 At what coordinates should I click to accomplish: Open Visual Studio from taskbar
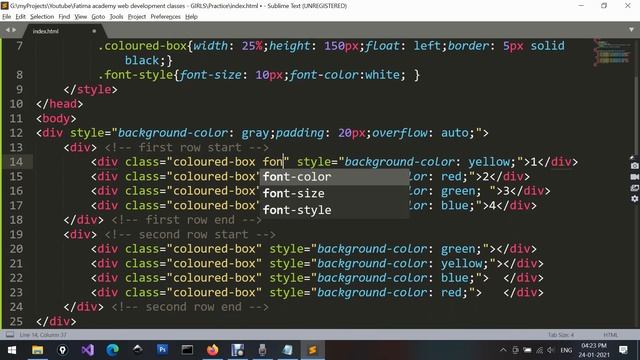[88, 350]
